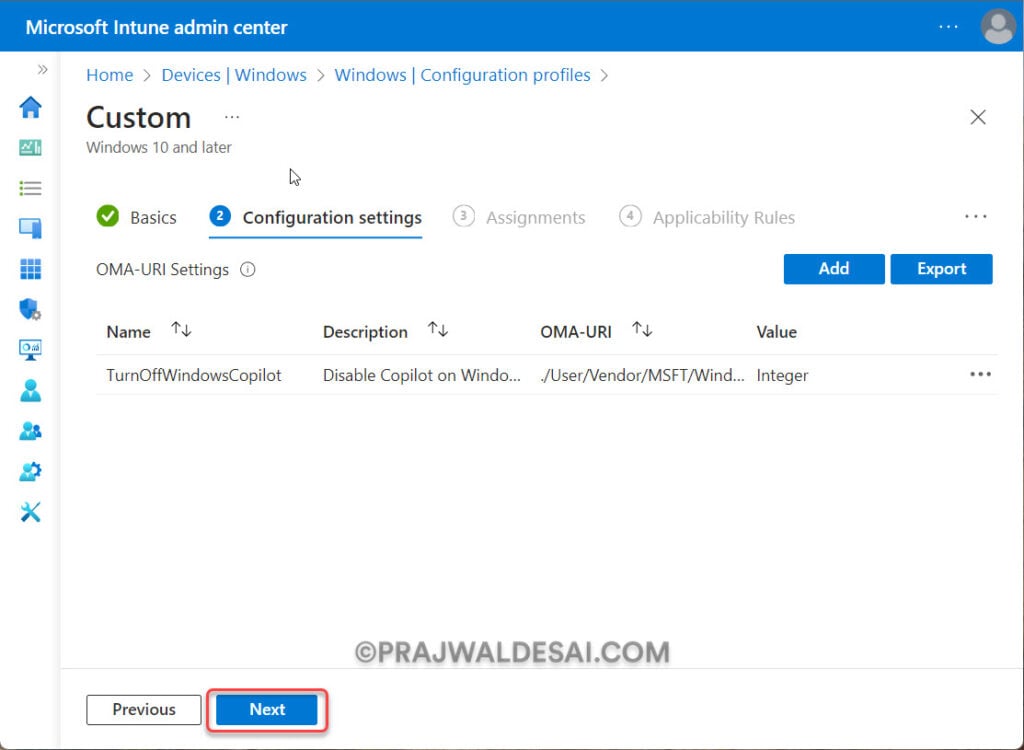Click the account avatar in header
The image size is (1024, 750).
click(x=998, y=27)
